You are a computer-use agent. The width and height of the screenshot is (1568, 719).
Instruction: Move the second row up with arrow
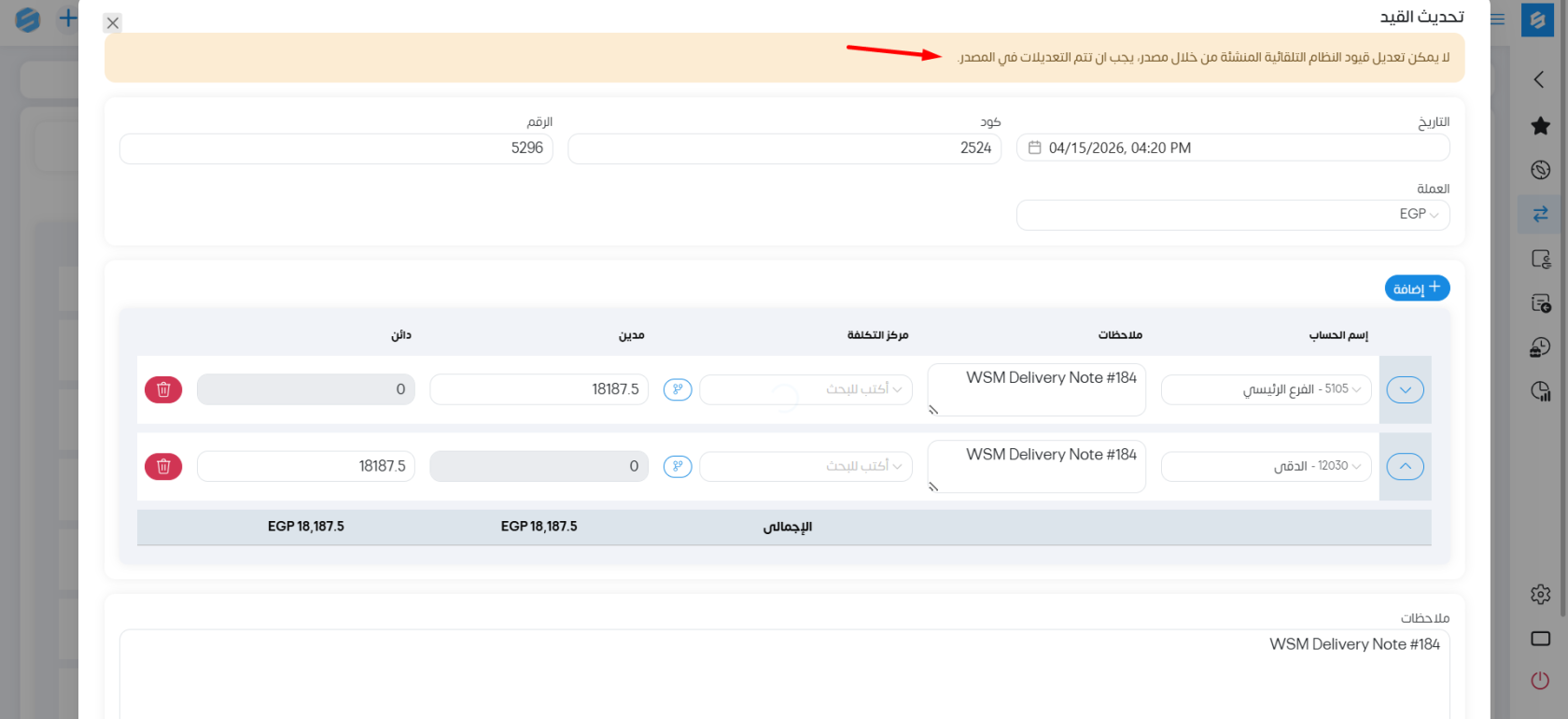tap(1405, 466)
